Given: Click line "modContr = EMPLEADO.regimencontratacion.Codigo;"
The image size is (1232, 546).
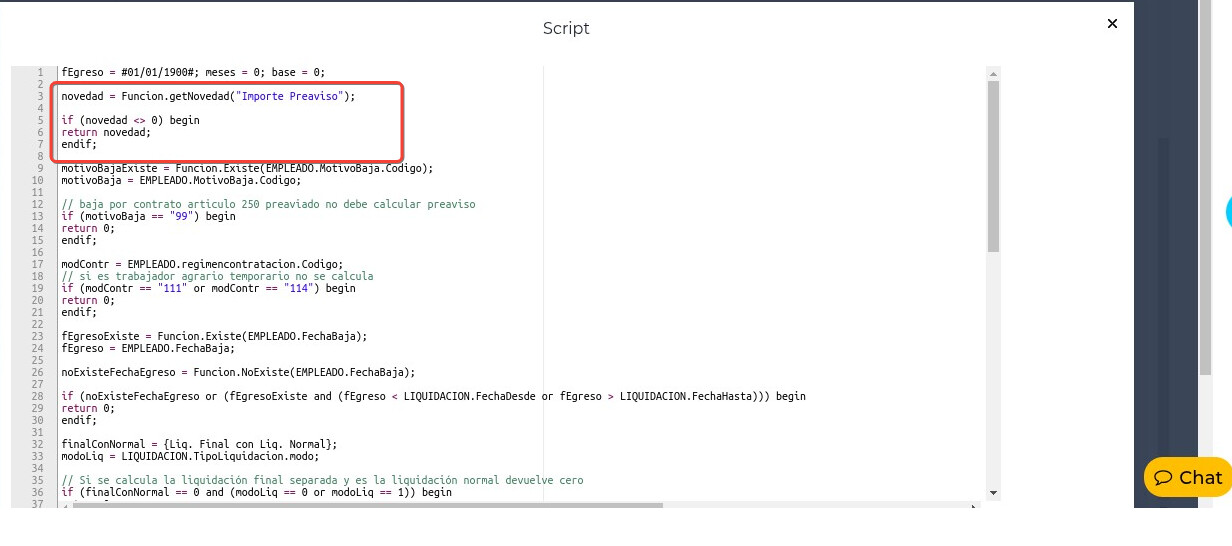Looking at the screenshot, I should click(x=202, y=264).
